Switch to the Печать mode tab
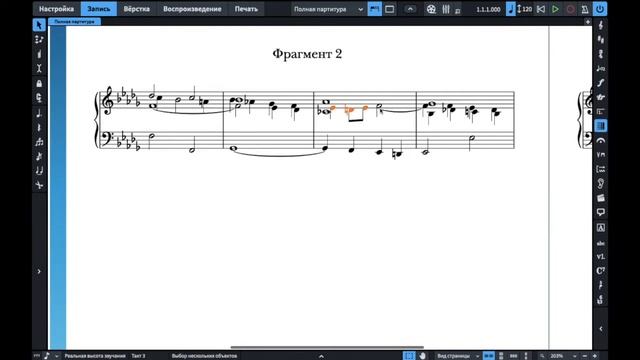This screenshot has height=360, width=640. (x=246, y=9)
